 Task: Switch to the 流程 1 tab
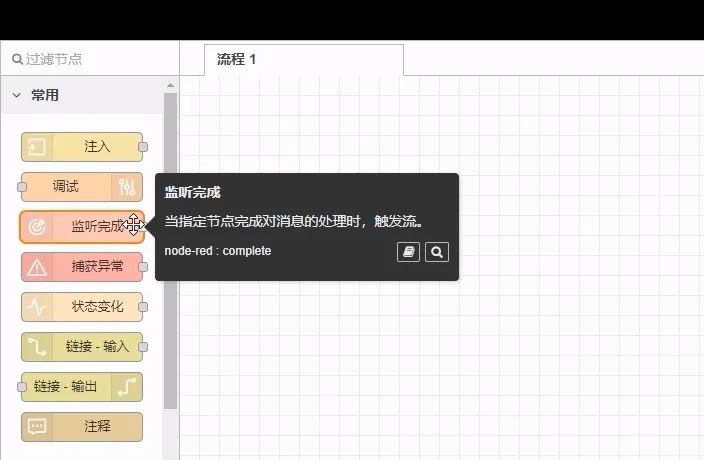coord(304,59)
